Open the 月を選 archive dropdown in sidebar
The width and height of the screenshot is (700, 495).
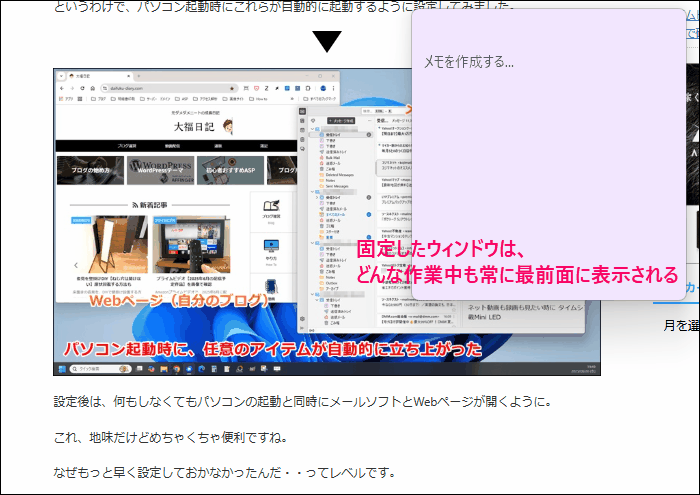(x=681, y=325)
